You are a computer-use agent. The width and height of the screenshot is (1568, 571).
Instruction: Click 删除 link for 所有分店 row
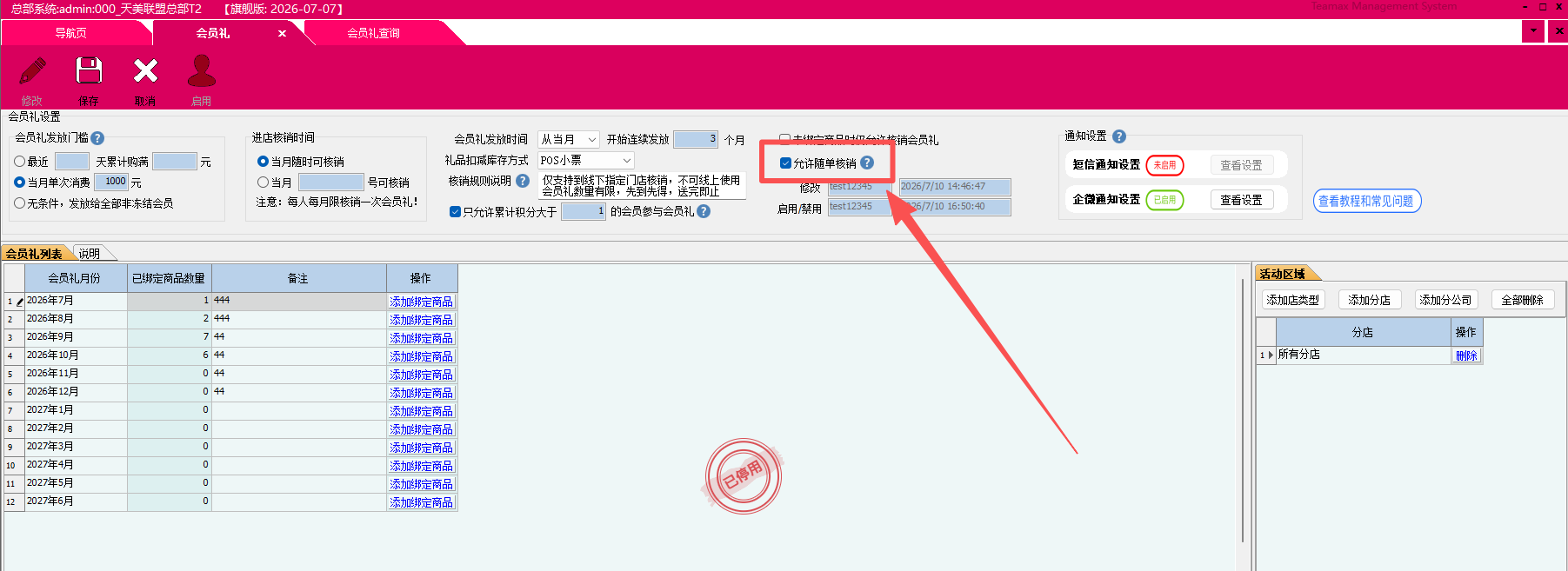1466,355
